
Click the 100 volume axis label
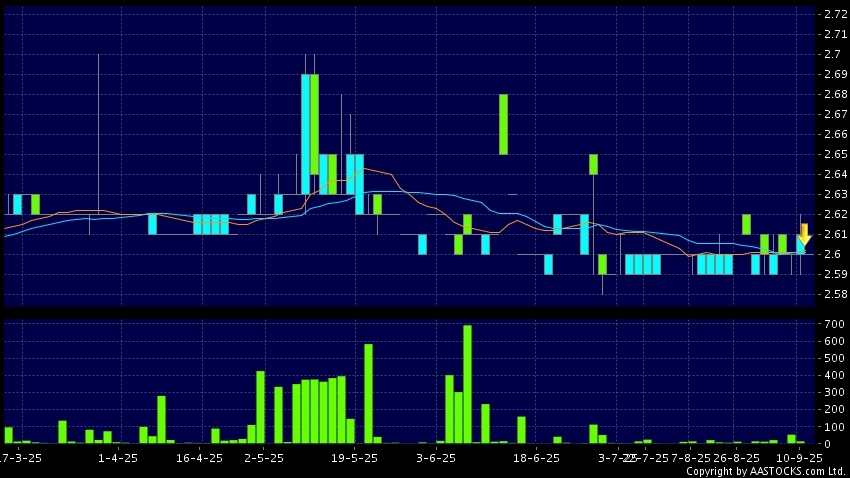click(x=834, y=427)
